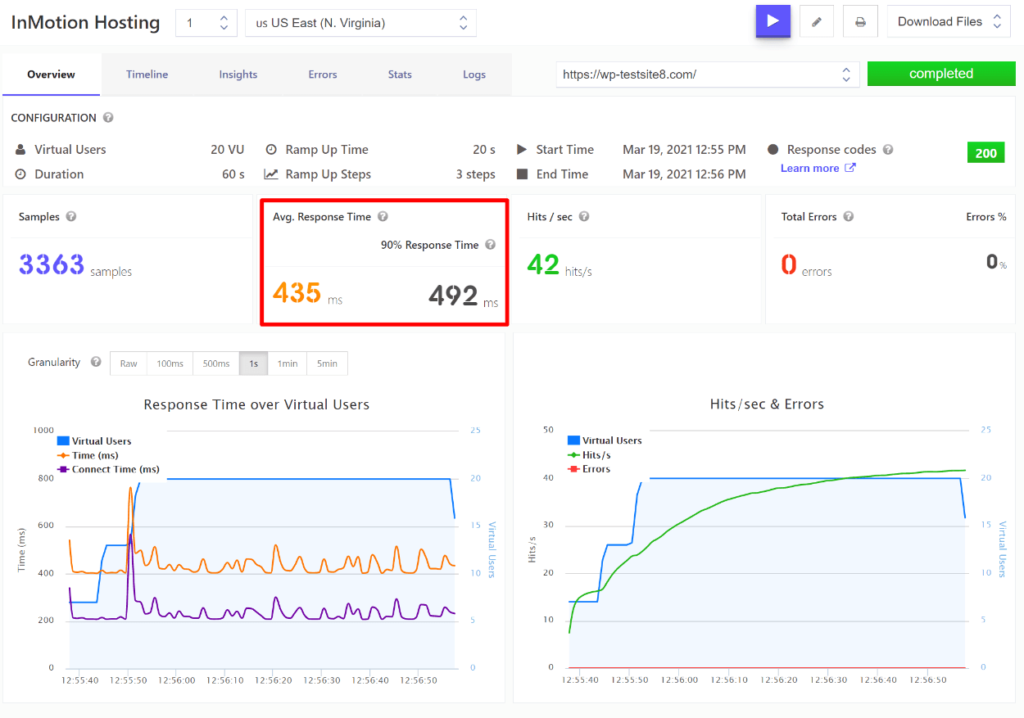Image resolution: width=1024 pixels, height=718 pixels.
Task: Click the Response codes help icon
Action: coord(887,148)
